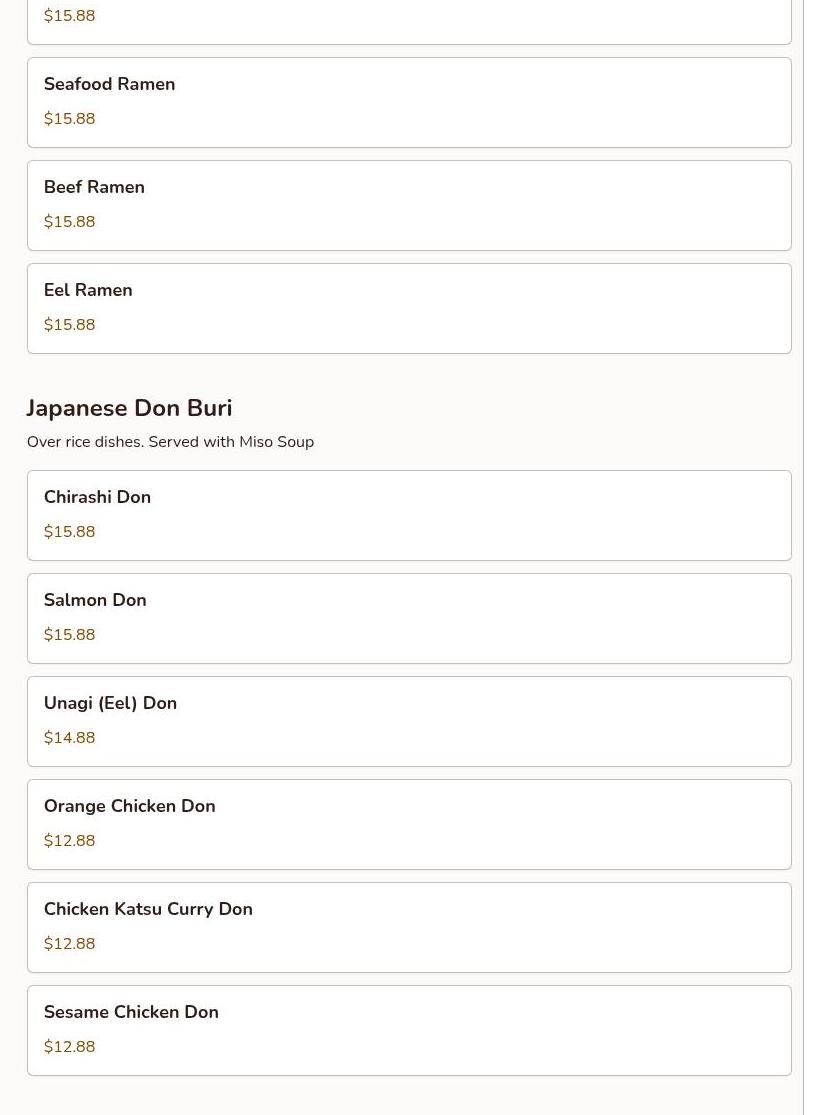Select the Orange Chicken Don item
This screenshot has height=1115, width=824.
point(409,825)
